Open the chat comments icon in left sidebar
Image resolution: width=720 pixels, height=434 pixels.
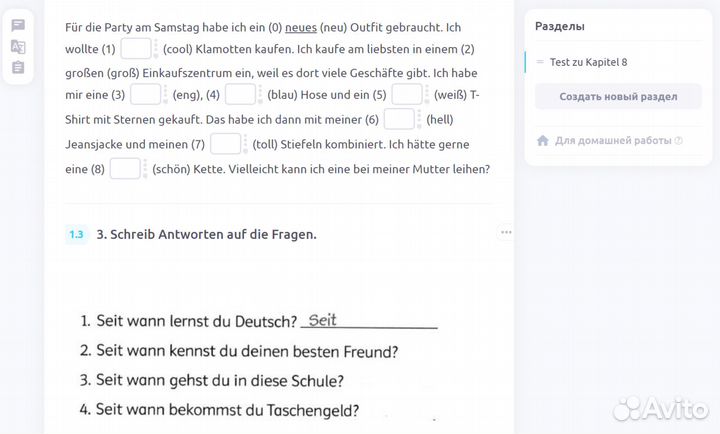[18, 25]
